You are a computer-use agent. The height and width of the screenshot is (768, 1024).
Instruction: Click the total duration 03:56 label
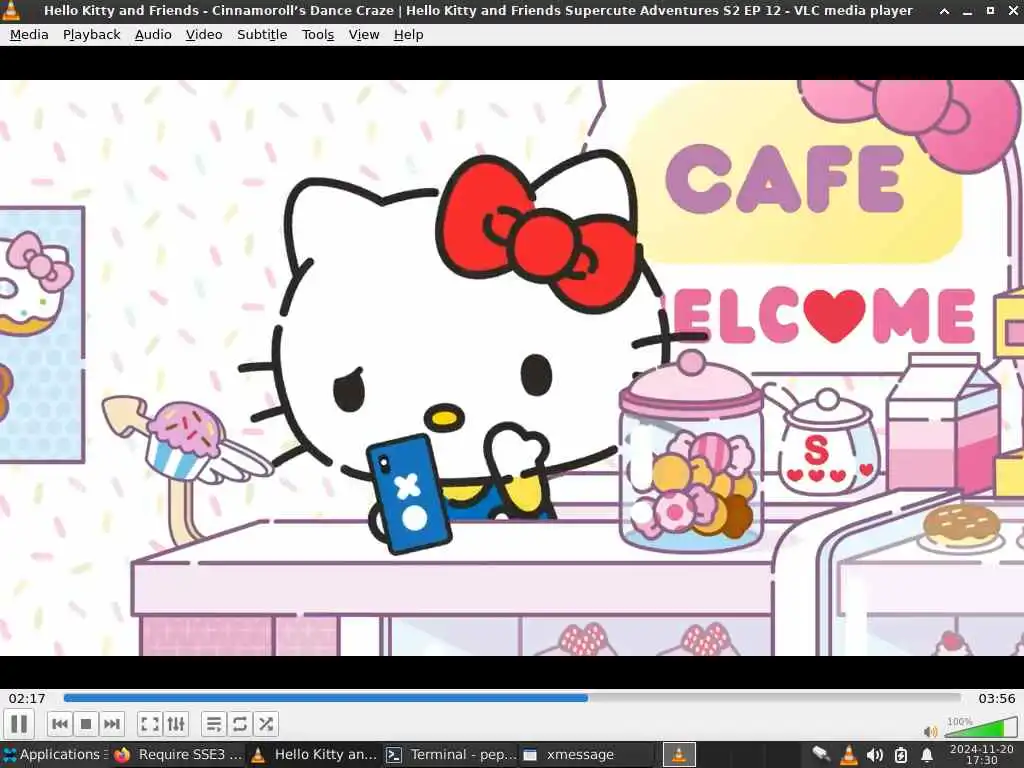point(997,698)
